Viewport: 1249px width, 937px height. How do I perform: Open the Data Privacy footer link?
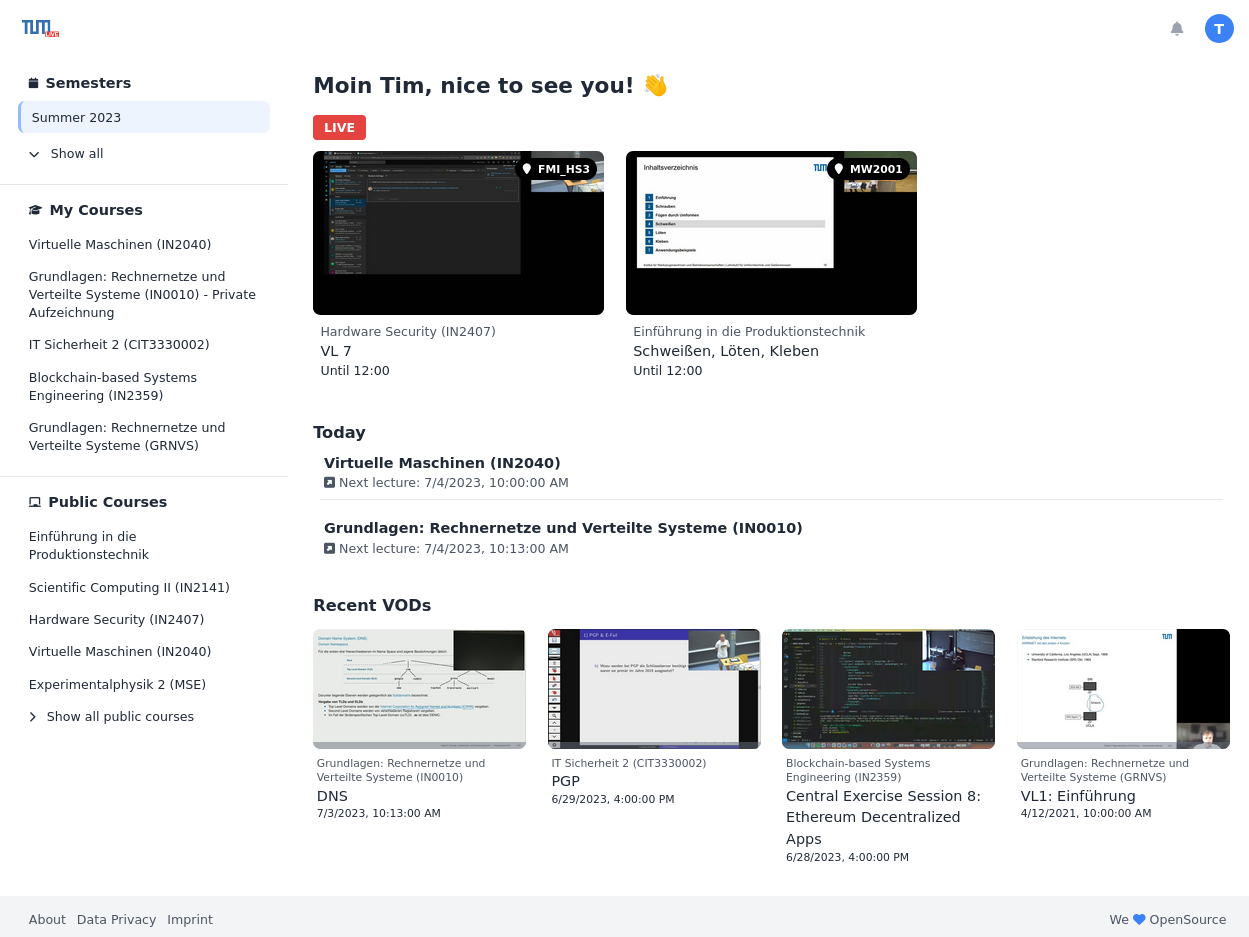(116, 920)
